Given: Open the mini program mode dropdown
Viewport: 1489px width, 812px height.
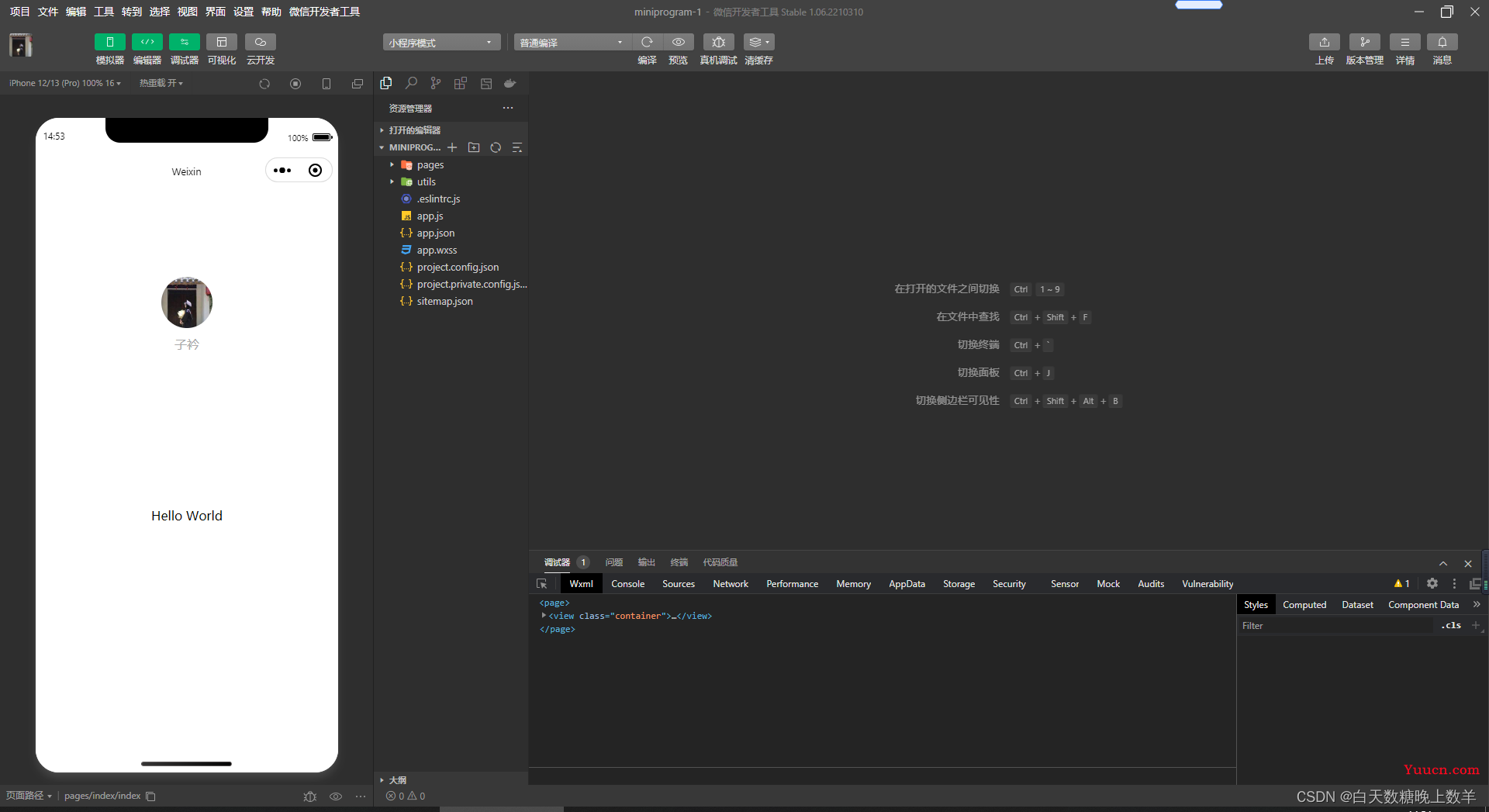Looking at the screenshot, I should point(440,42).
